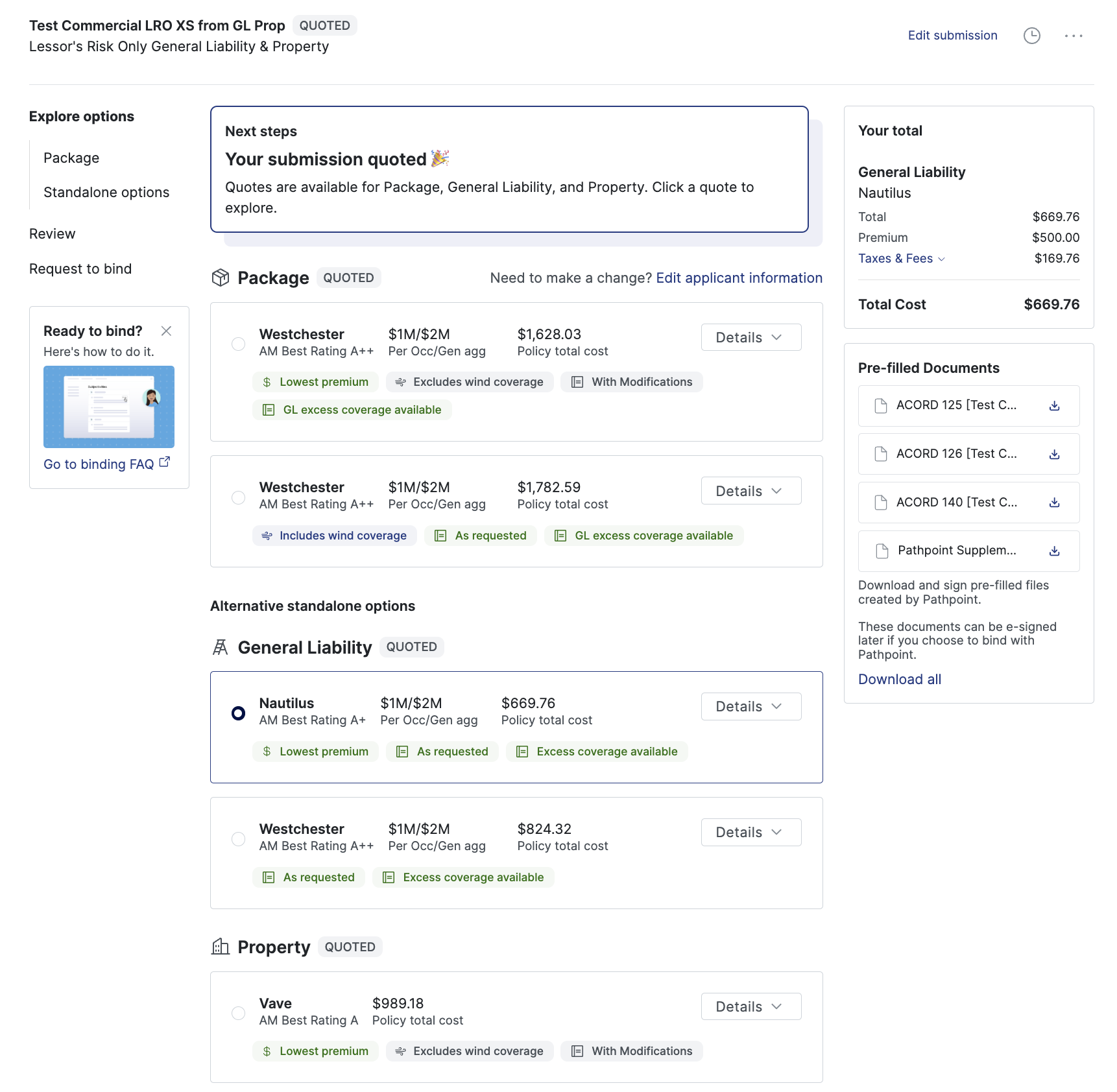Expand the Taxes & Fees breakdown
Screen dimensions: 1117x1092
[902, 259]
